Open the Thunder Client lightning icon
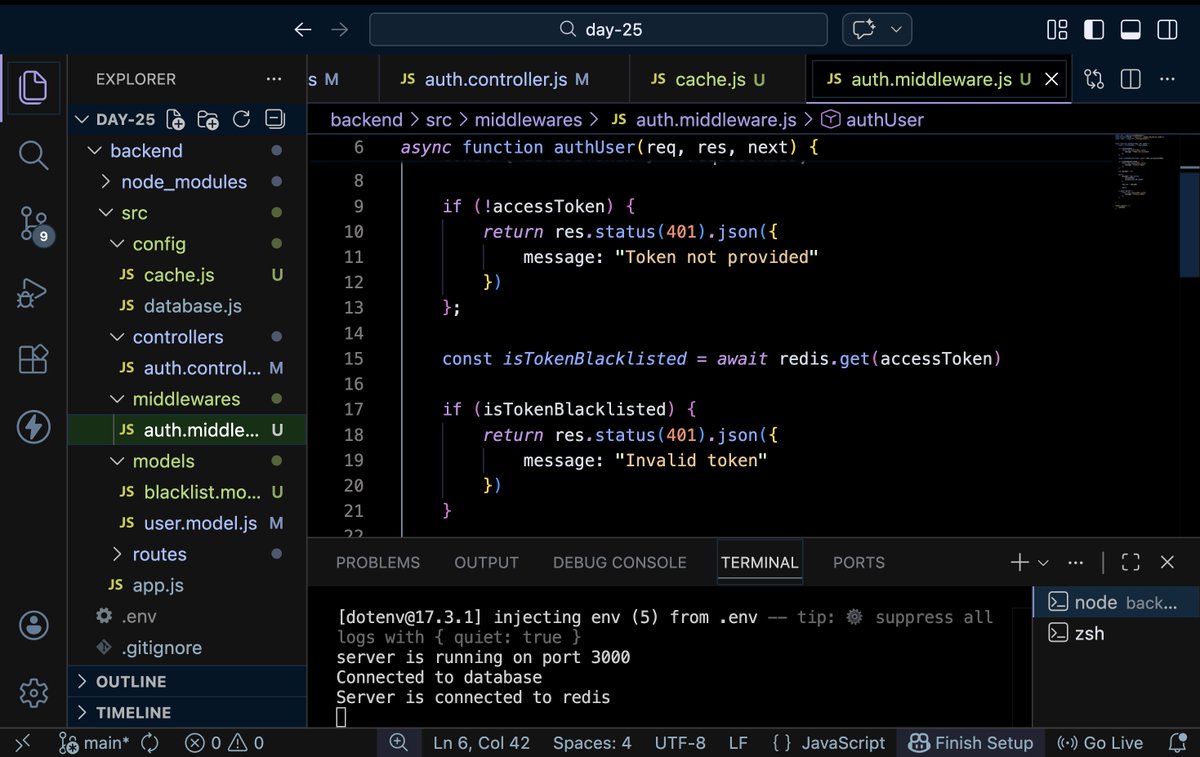 33,427
